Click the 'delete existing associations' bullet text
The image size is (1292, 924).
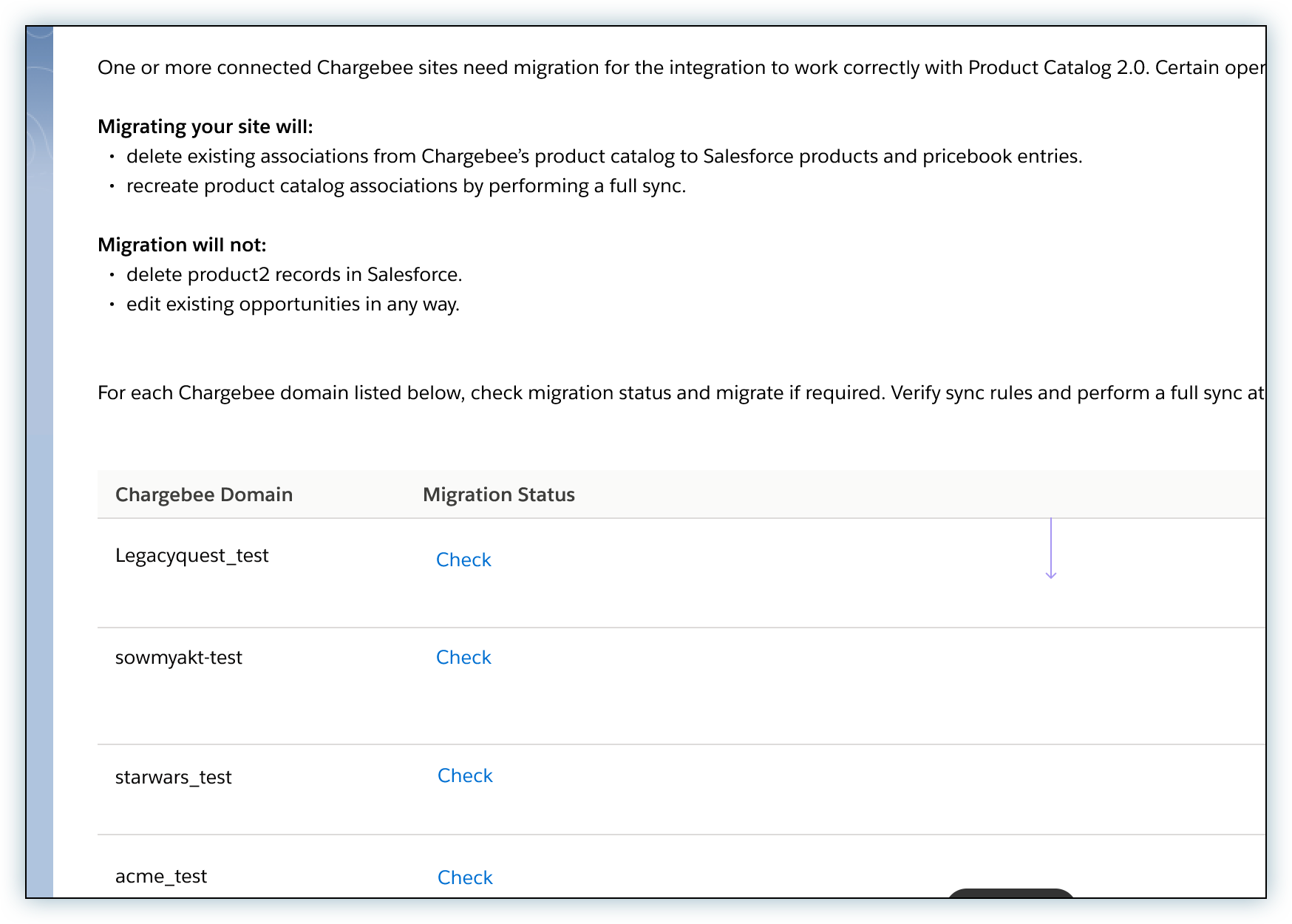coord(604,157)
